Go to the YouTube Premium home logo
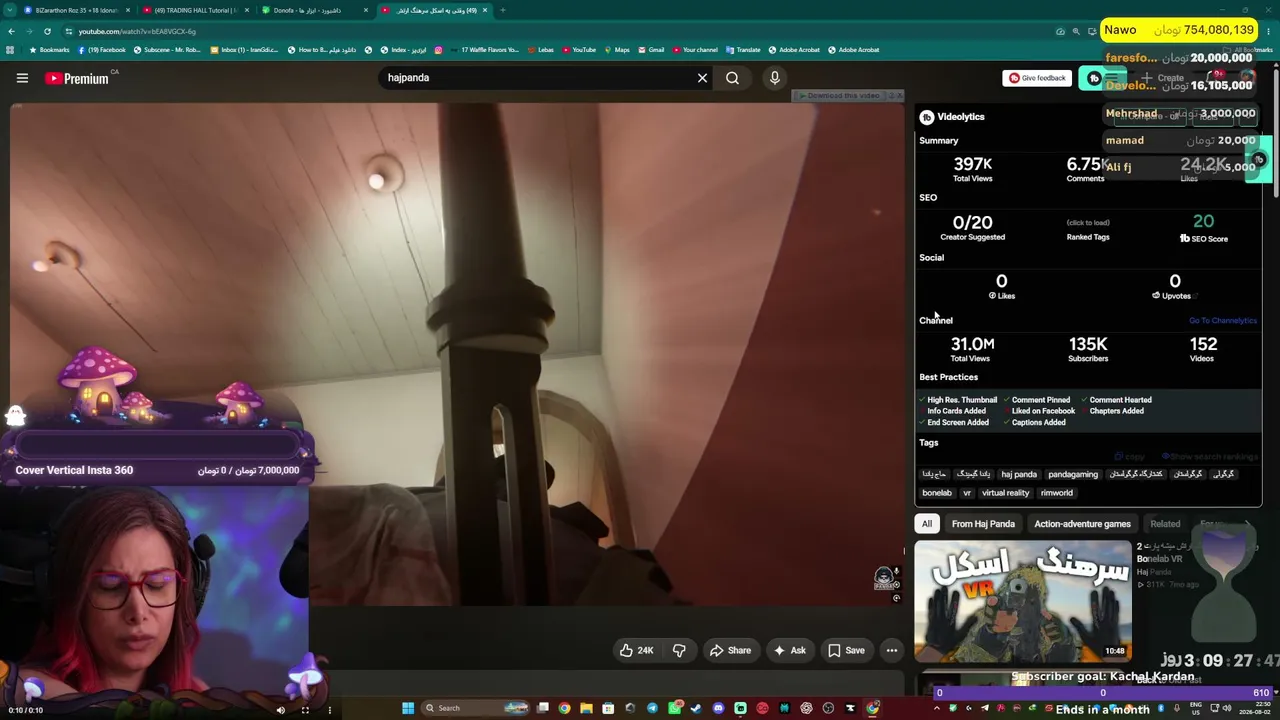This screenshot has height=720, width=1280. click(77, 78)
